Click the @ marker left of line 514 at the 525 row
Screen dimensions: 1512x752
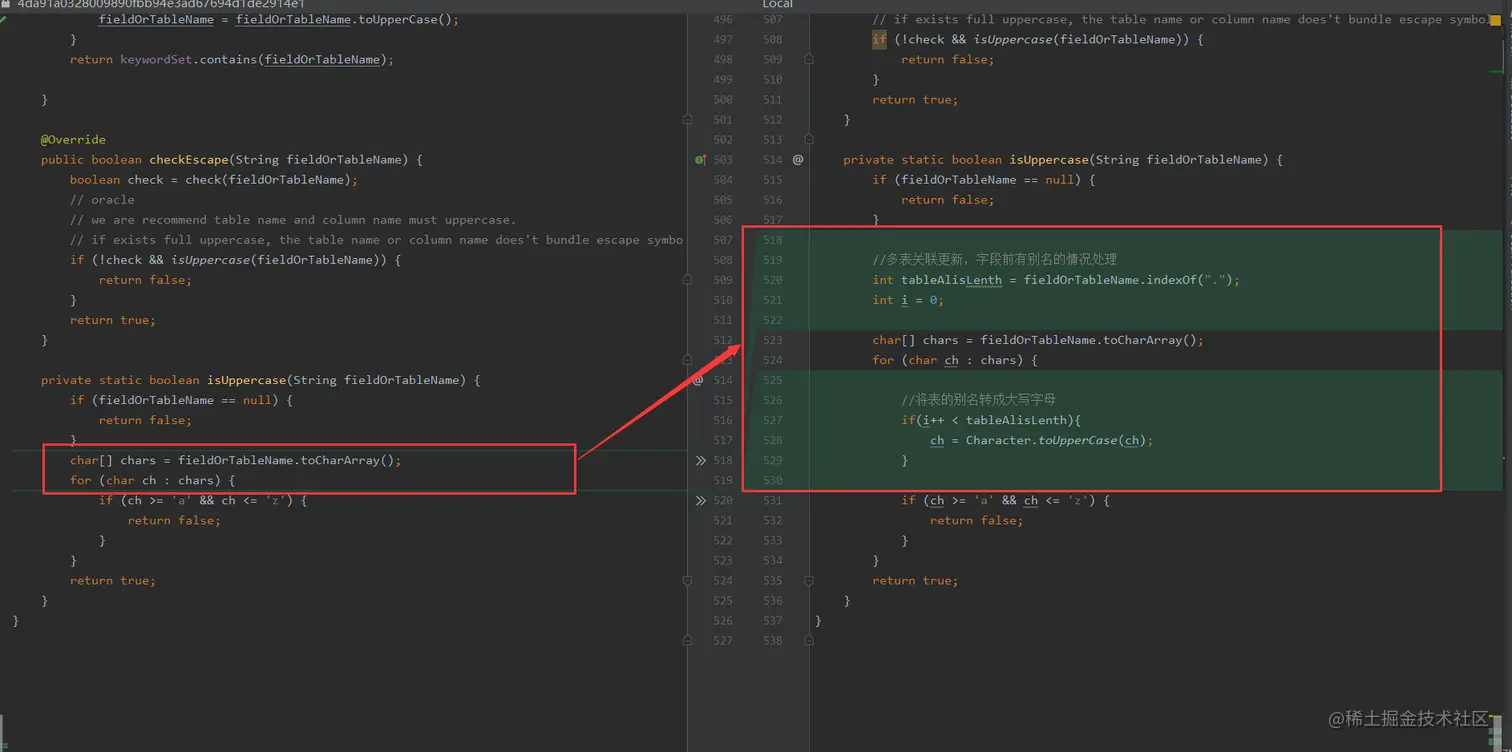[x=698, y=380]
